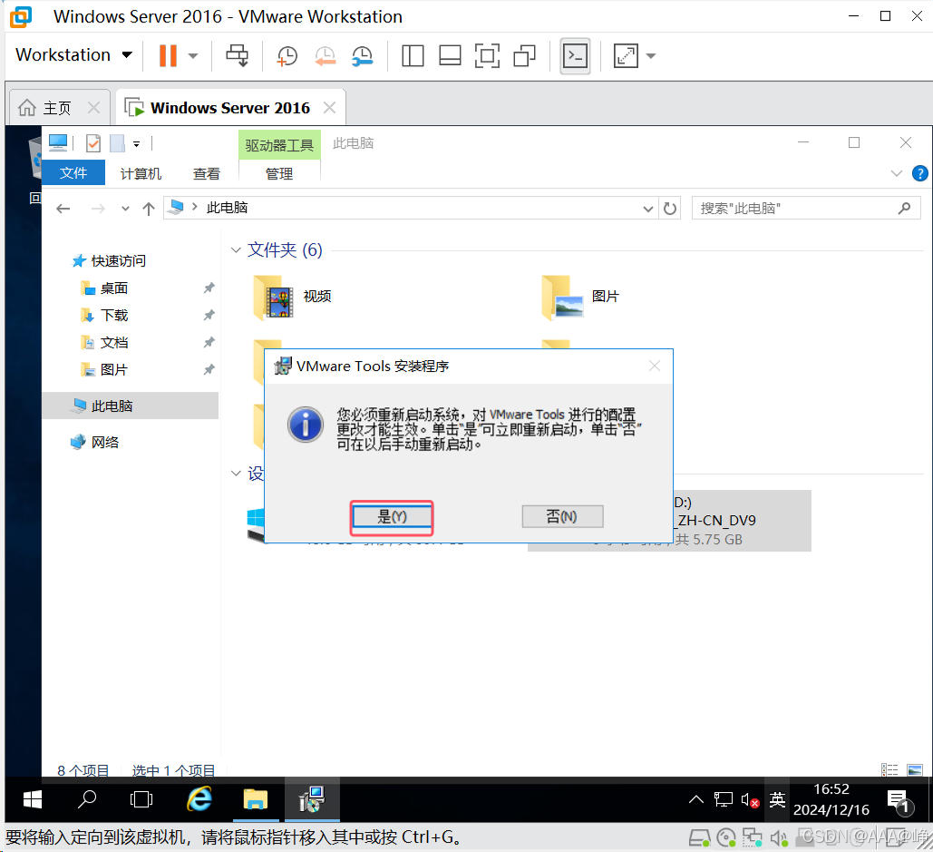The height and width of the screenshot is (852, 933).
Task: Select 快速访问 in the navigation pane
Action: [118, 261]
